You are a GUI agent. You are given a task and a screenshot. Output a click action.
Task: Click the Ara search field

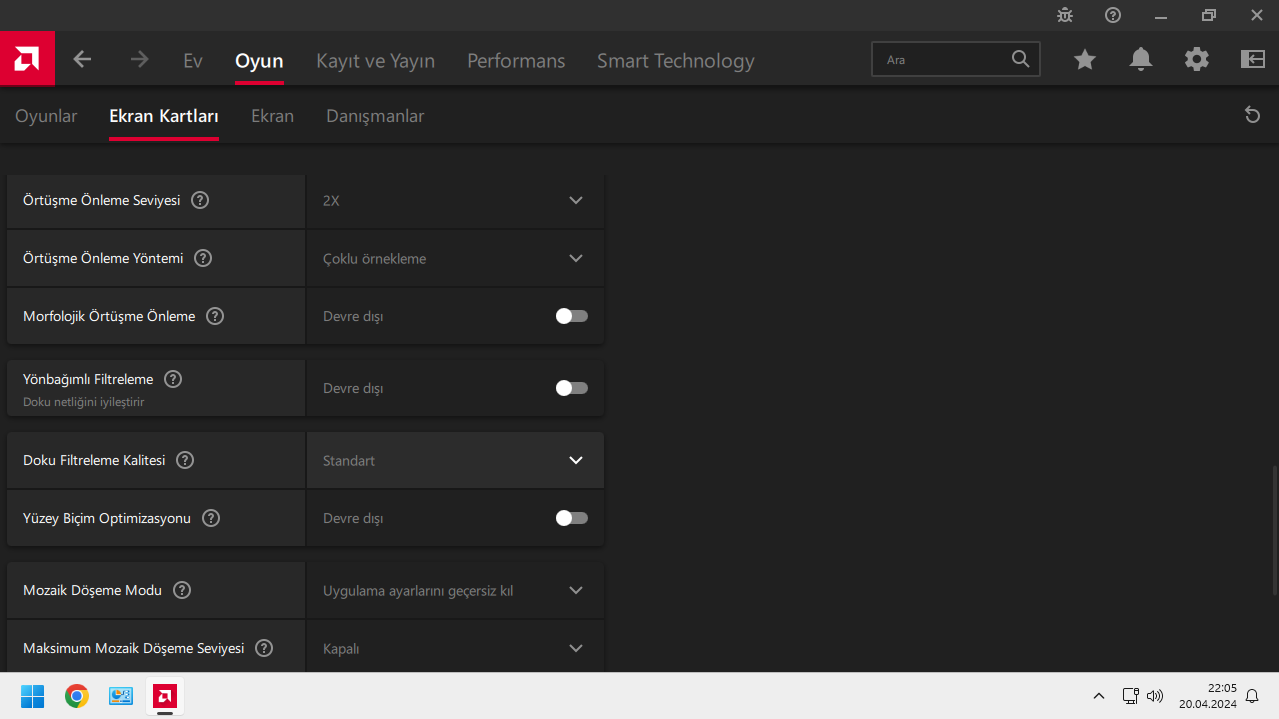[945, 60]
